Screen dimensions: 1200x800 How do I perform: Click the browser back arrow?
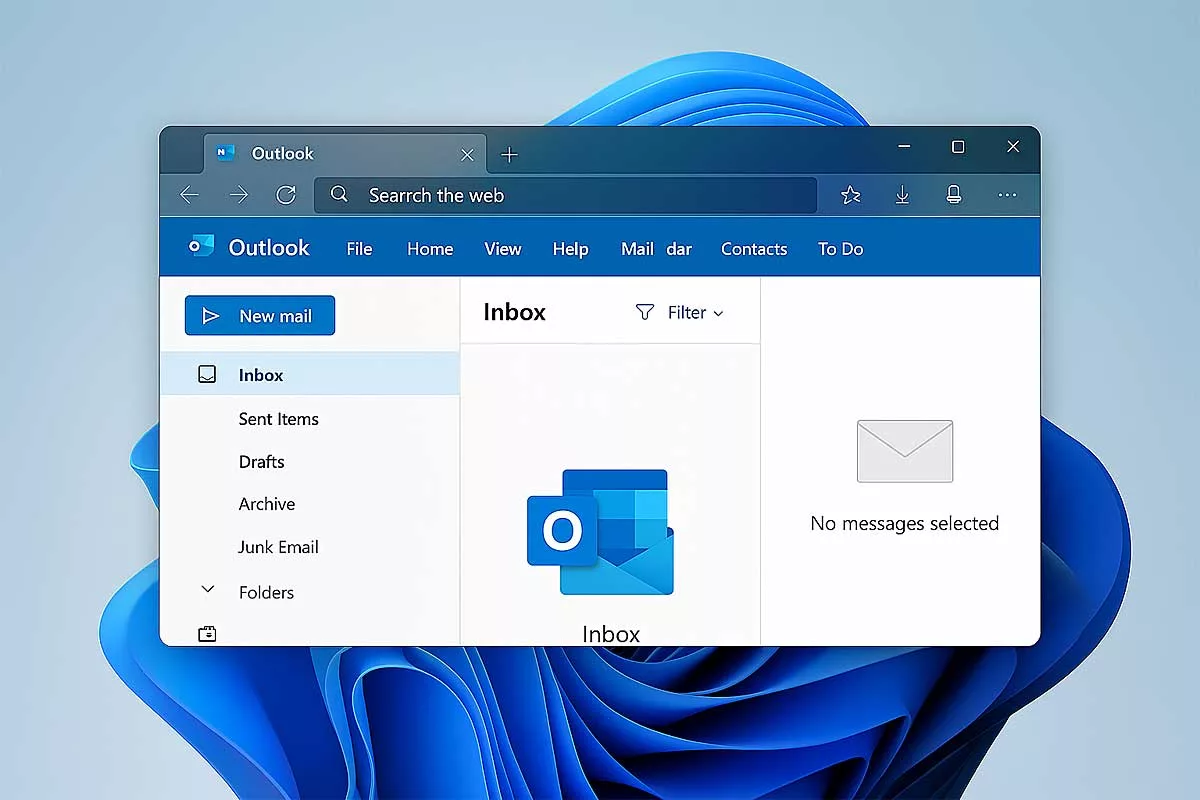pyautogui.click(x=189, y=195)
